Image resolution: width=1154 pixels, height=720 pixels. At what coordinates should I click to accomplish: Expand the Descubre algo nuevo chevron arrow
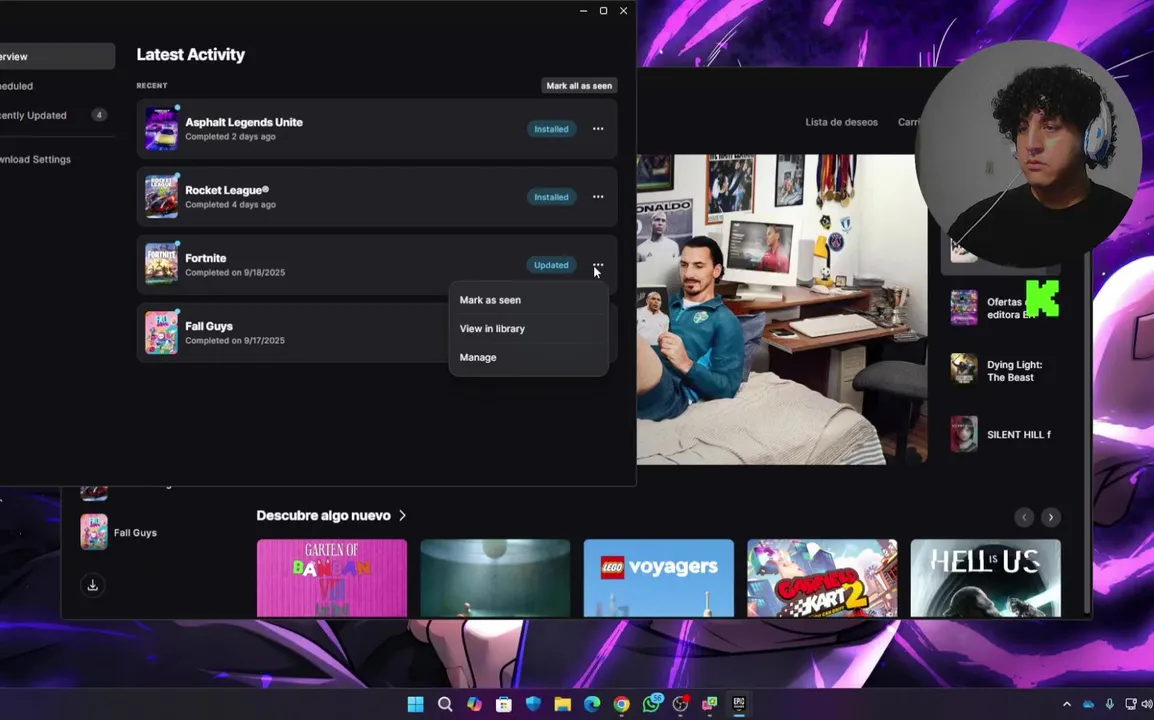(402, 515)
